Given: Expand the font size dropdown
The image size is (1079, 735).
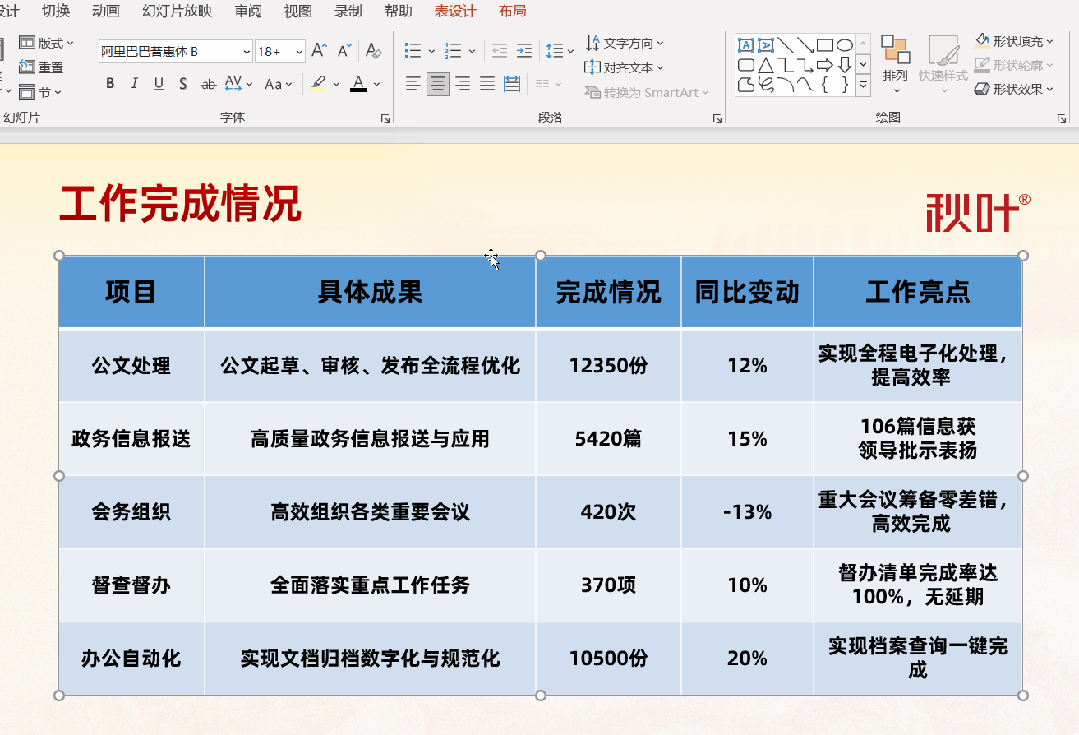Looking at the screenshot, I should point(298,51).
